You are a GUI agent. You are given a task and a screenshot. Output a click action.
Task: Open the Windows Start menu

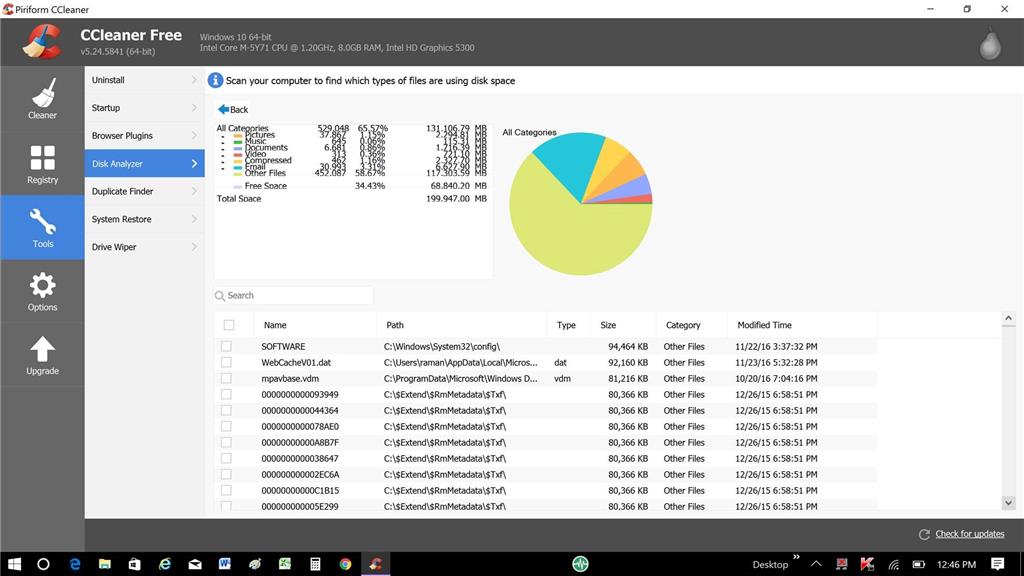pos(14,564)
